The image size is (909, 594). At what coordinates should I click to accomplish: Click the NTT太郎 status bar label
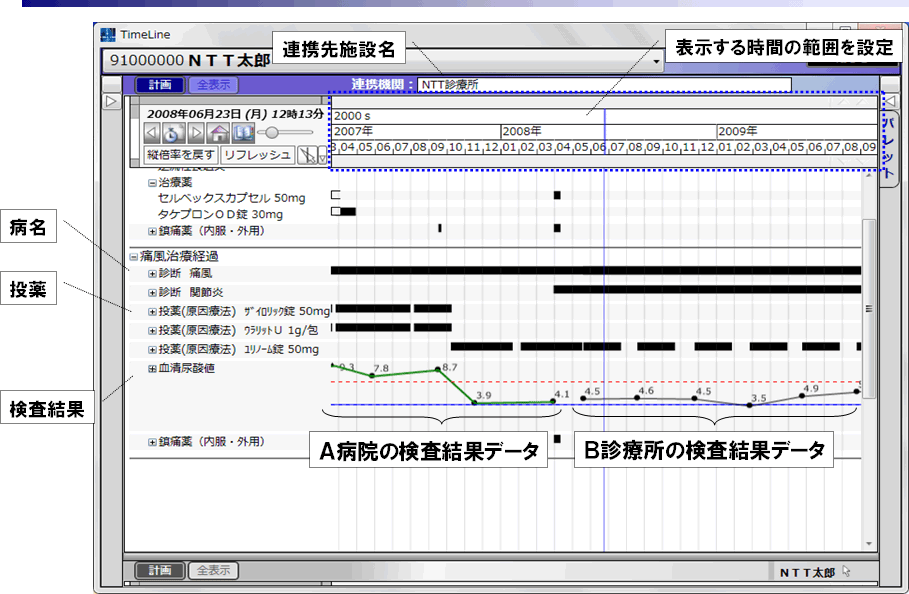click(x=807, y=573)
